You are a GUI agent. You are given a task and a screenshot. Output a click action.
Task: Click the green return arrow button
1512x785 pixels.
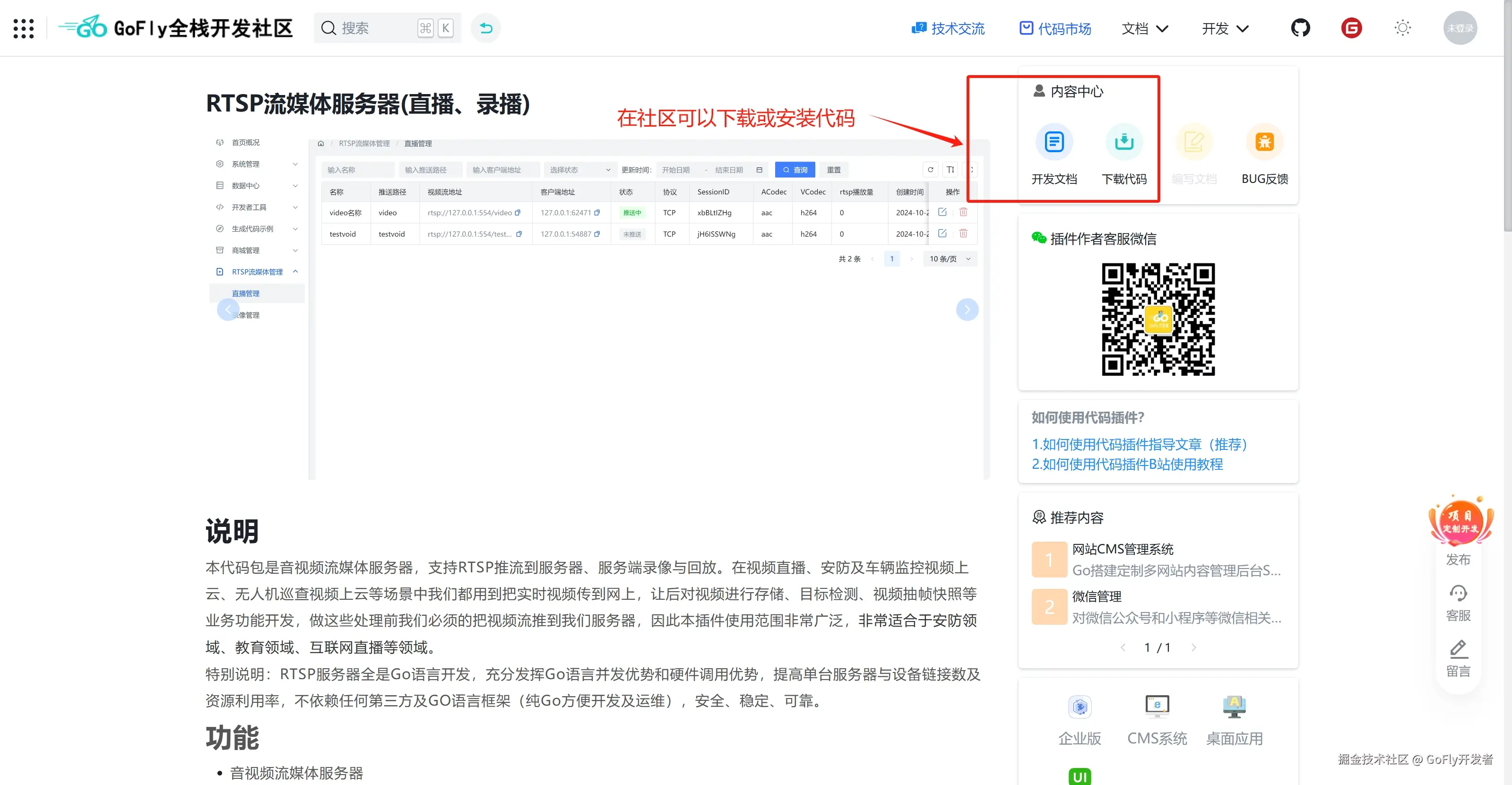(x=486, y=27)
